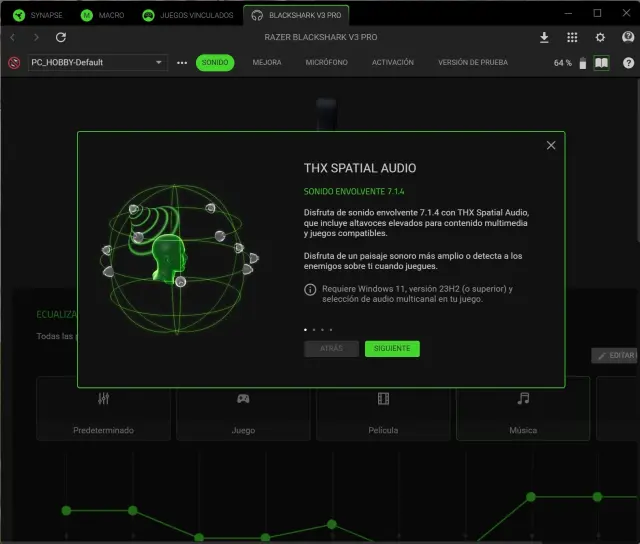
Task: Open the Synapse tab
Action: coord(37,15)
